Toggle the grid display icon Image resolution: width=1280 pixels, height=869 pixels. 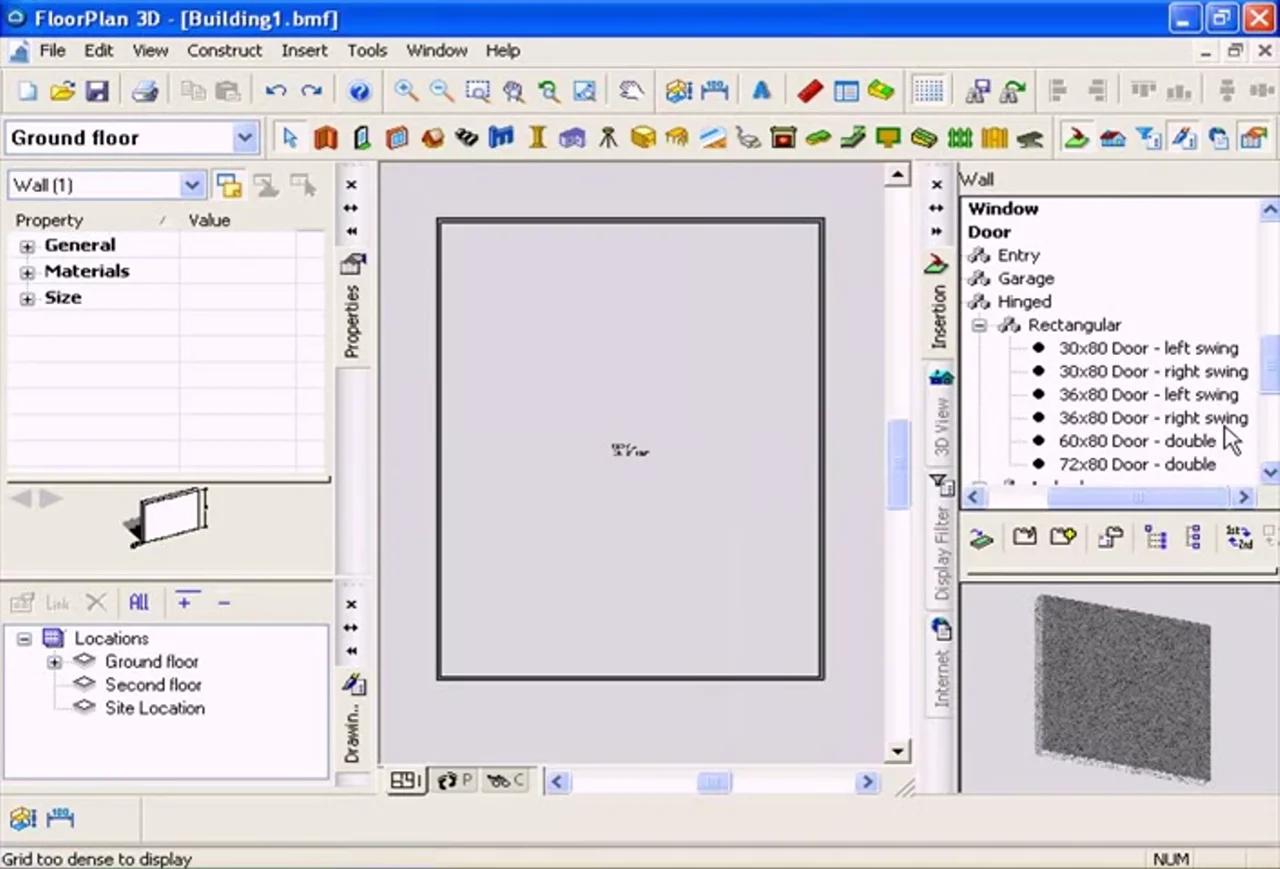click(x=928, y=92)
